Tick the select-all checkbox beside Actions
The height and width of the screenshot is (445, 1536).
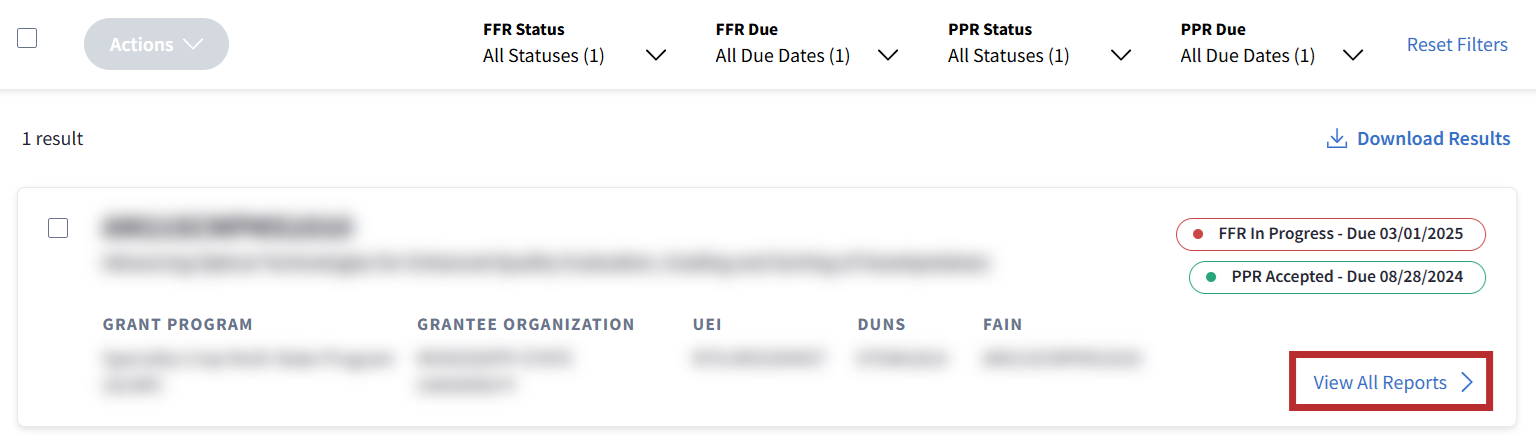(27, 39)
